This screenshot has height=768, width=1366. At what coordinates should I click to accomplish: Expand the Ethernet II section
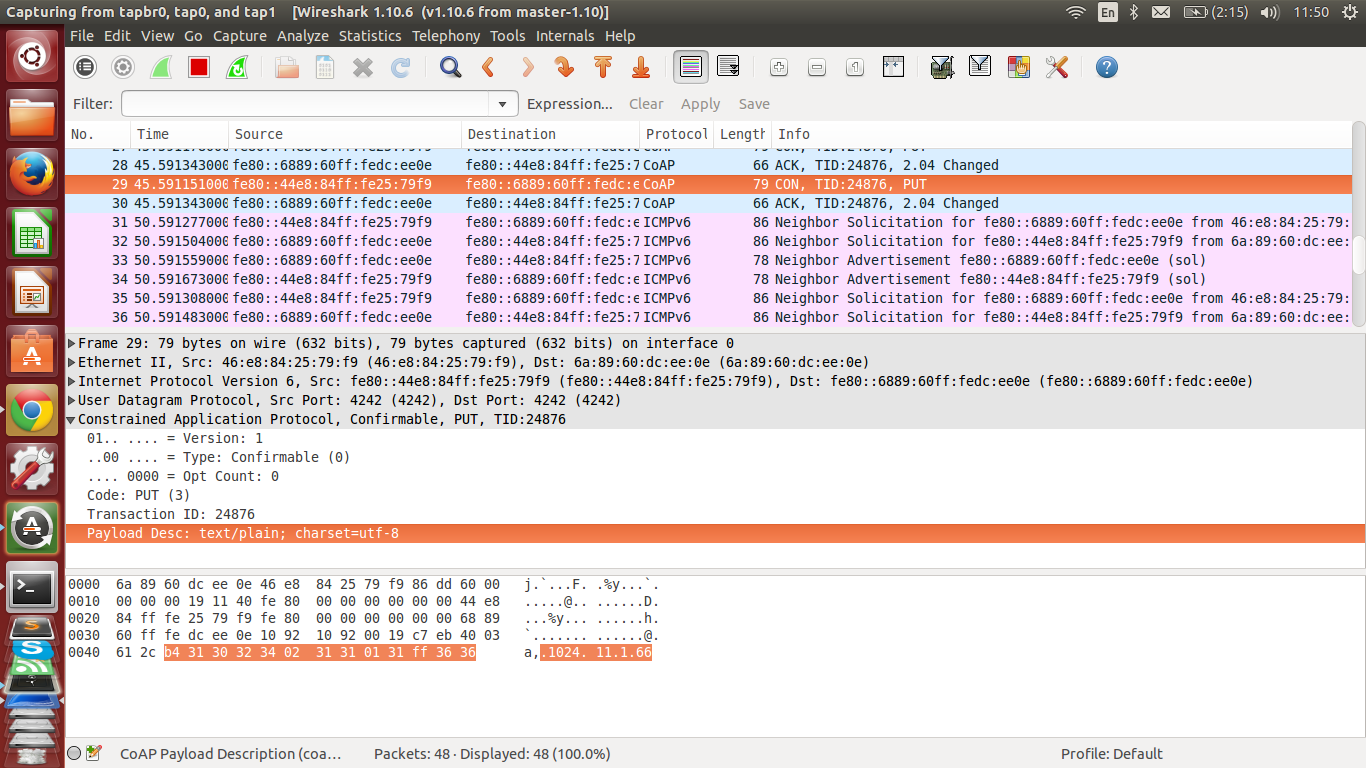click(72, 362)
